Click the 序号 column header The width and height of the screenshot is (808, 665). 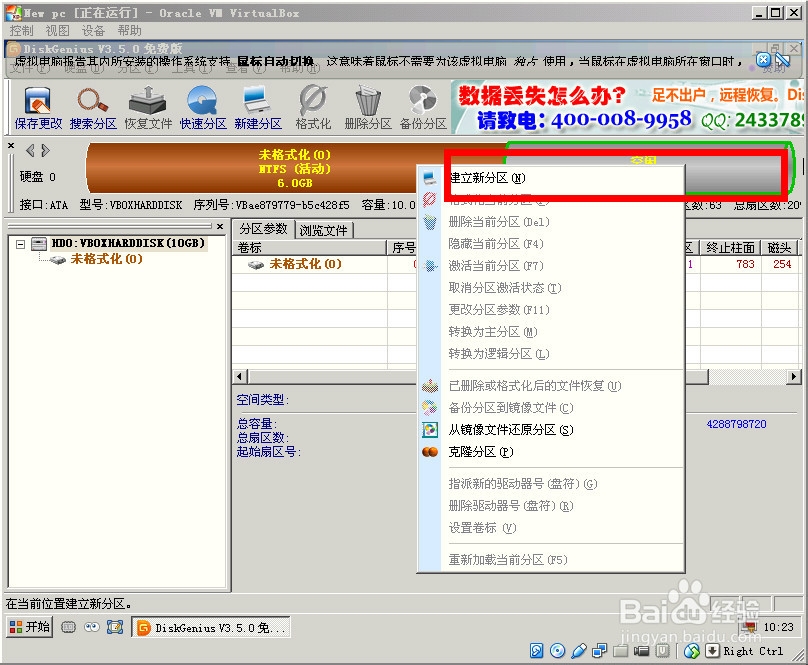403,248
